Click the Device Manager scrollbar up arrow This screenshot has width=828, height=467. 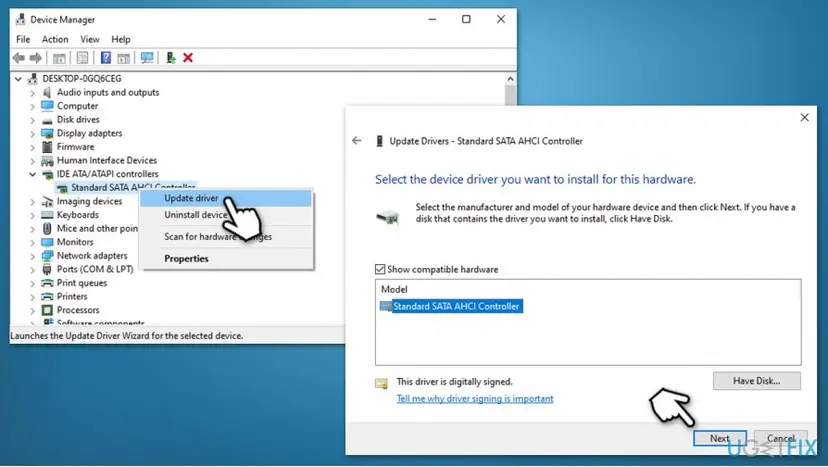pyautogui.click(x=510, y=79)
